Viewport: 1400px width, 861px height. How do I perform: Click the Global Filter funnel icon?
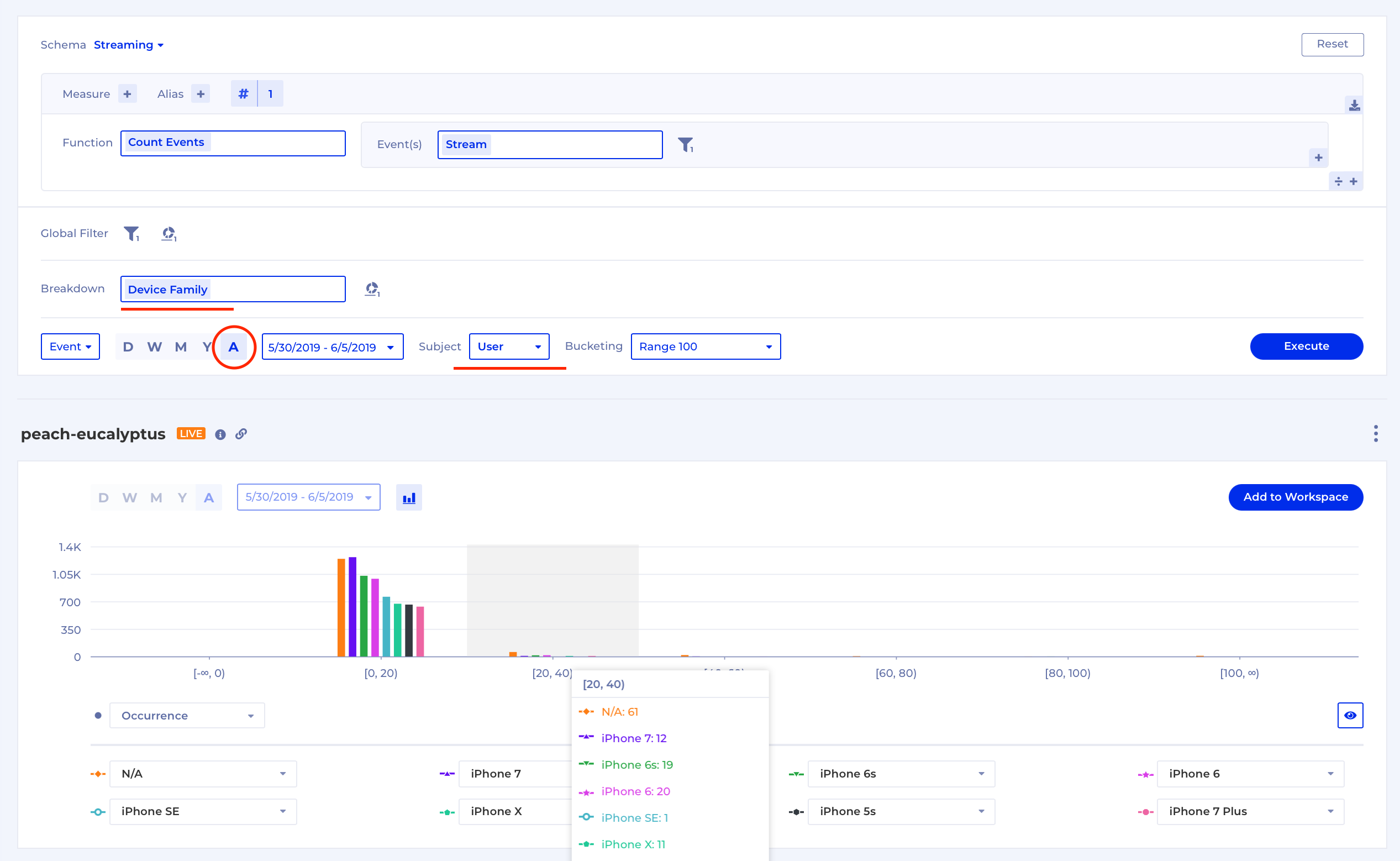point(131,233)
